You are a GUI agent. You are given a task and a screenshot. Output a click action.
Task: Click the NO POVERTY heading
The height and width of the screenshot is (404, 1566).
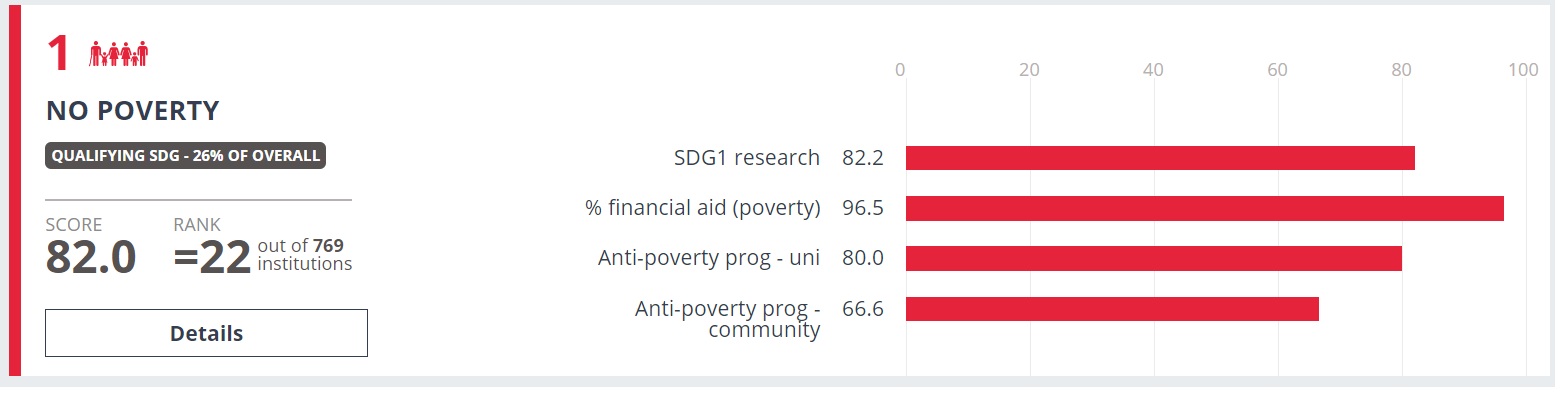pyautogui.click(x=132, y=111)
